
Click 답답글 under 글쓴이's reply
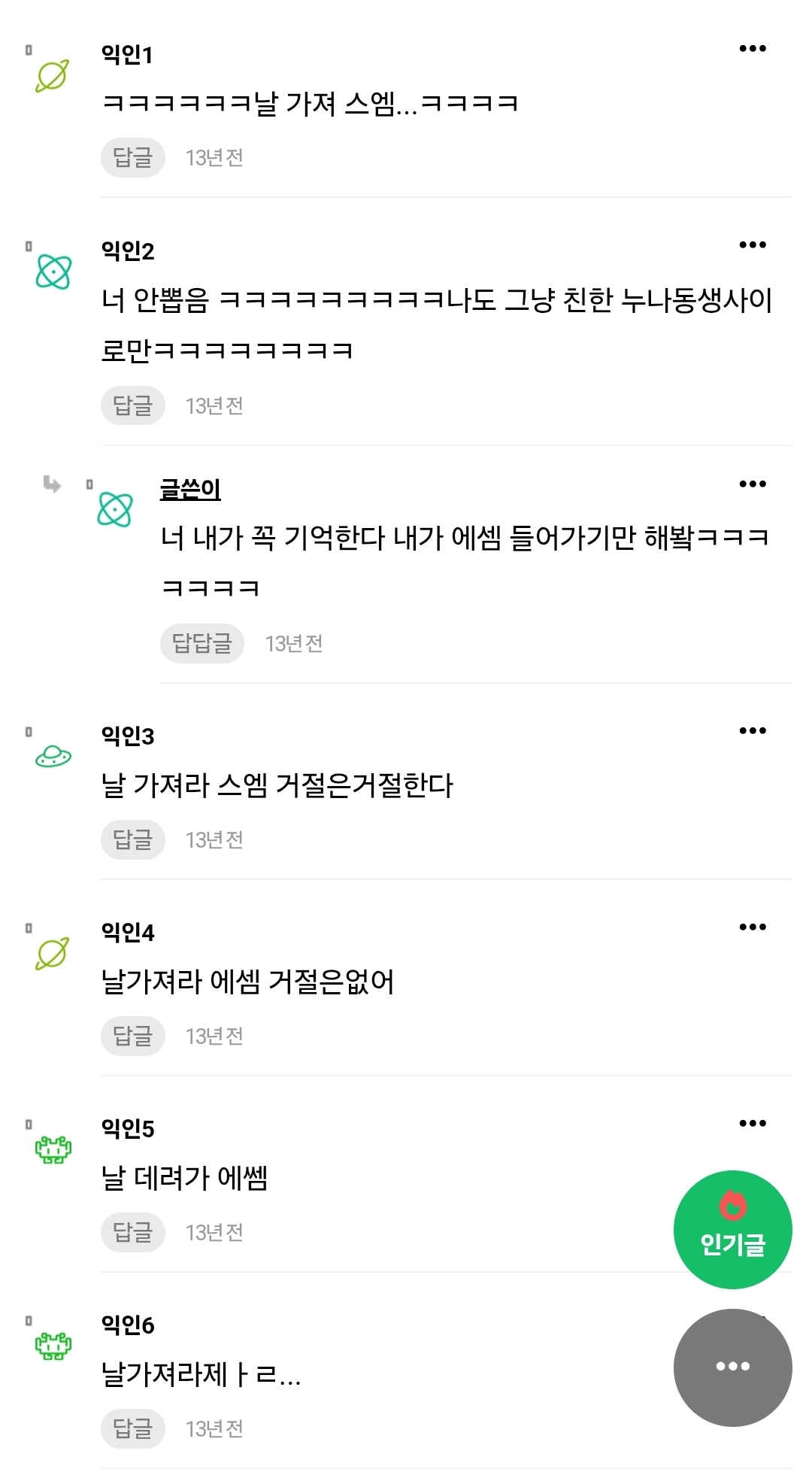point(201,643)
